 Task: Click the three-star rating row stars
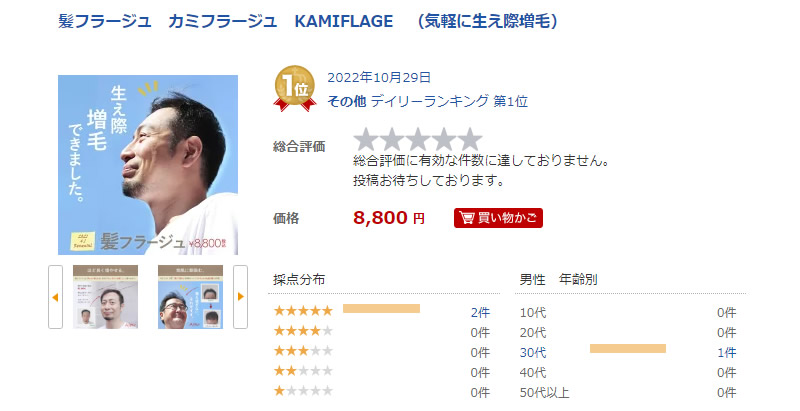click(303, 351)
